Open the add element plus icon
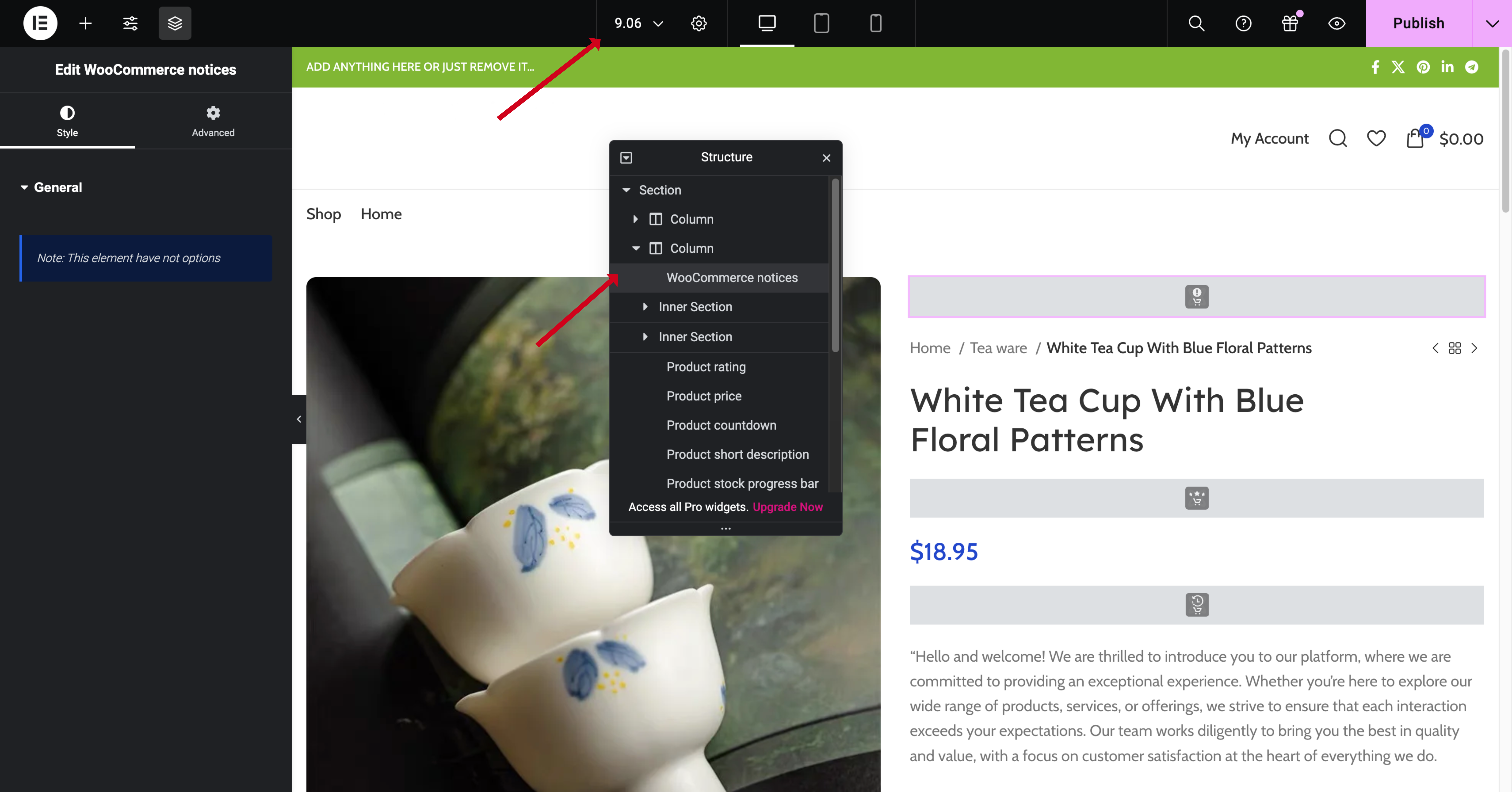 click(86, 24)
